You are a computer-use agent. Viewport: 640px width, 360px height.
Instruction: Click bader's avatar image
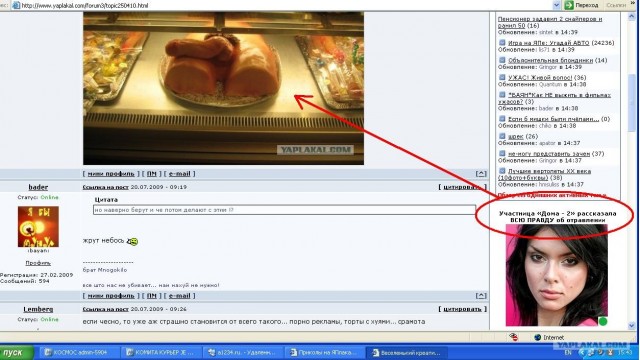(38, 227)
